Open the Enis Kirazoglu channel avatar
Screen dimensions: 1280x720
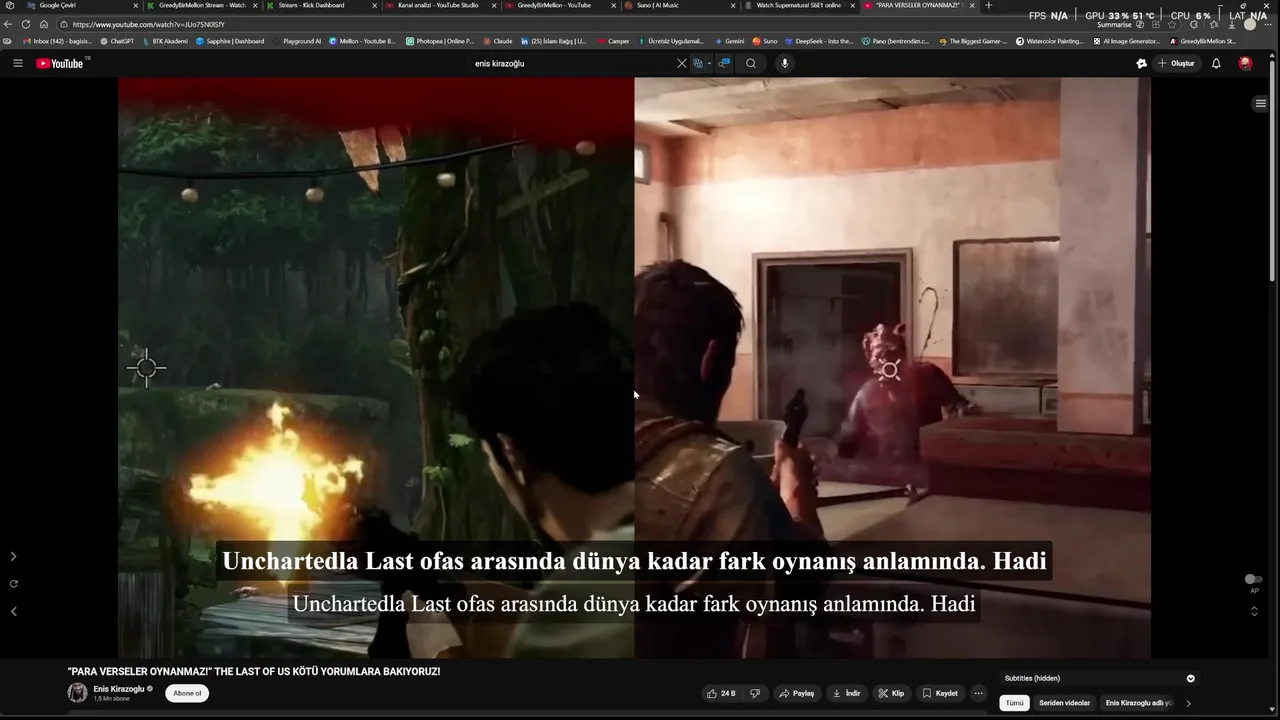click(77, 693)
